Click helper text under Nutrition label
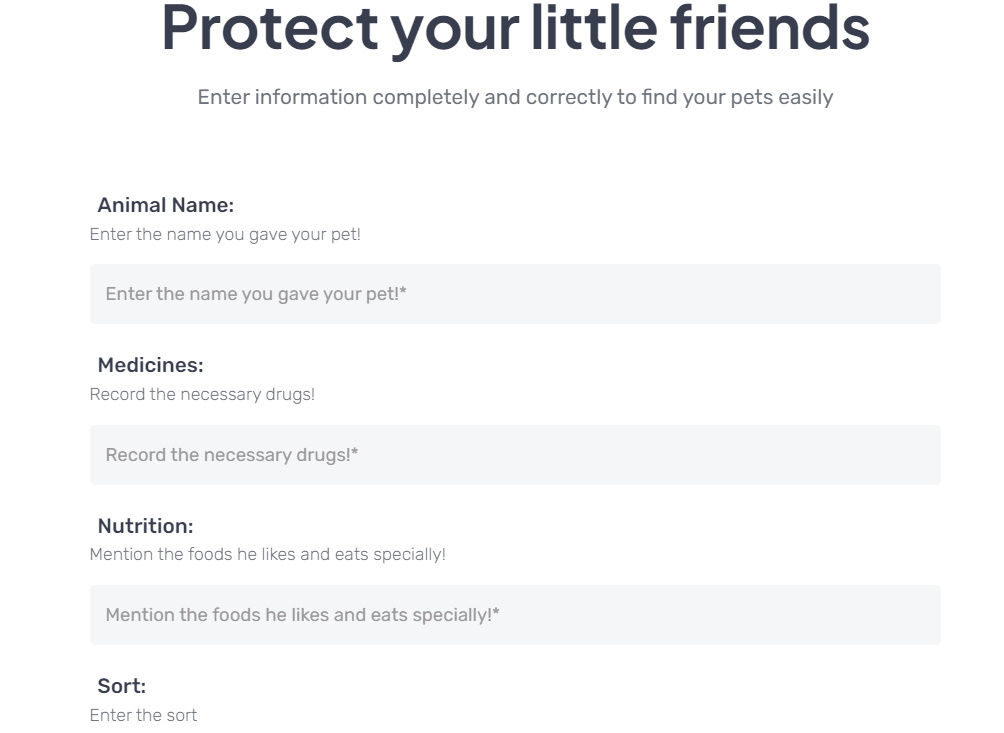This screenshot has width=1004, height=733. [x=267, y=554]
